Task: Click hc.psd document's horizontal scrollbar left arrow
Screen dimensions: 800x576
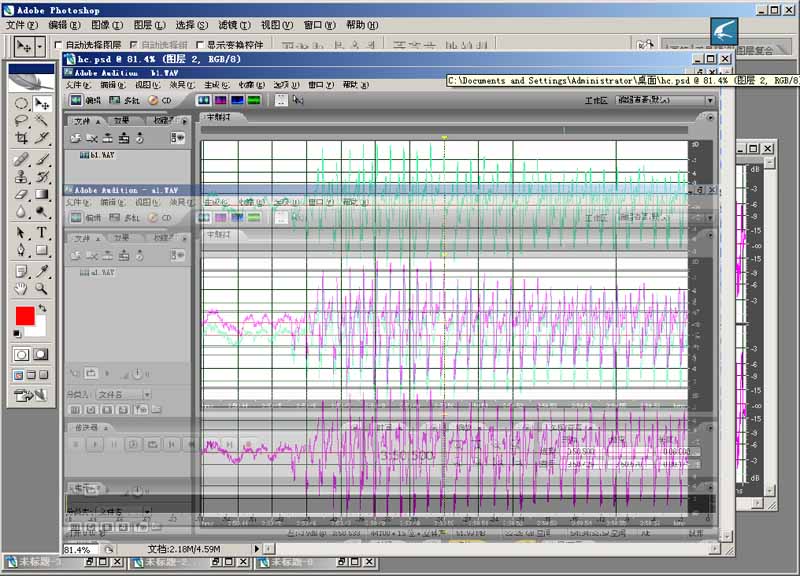Action: 269,549
